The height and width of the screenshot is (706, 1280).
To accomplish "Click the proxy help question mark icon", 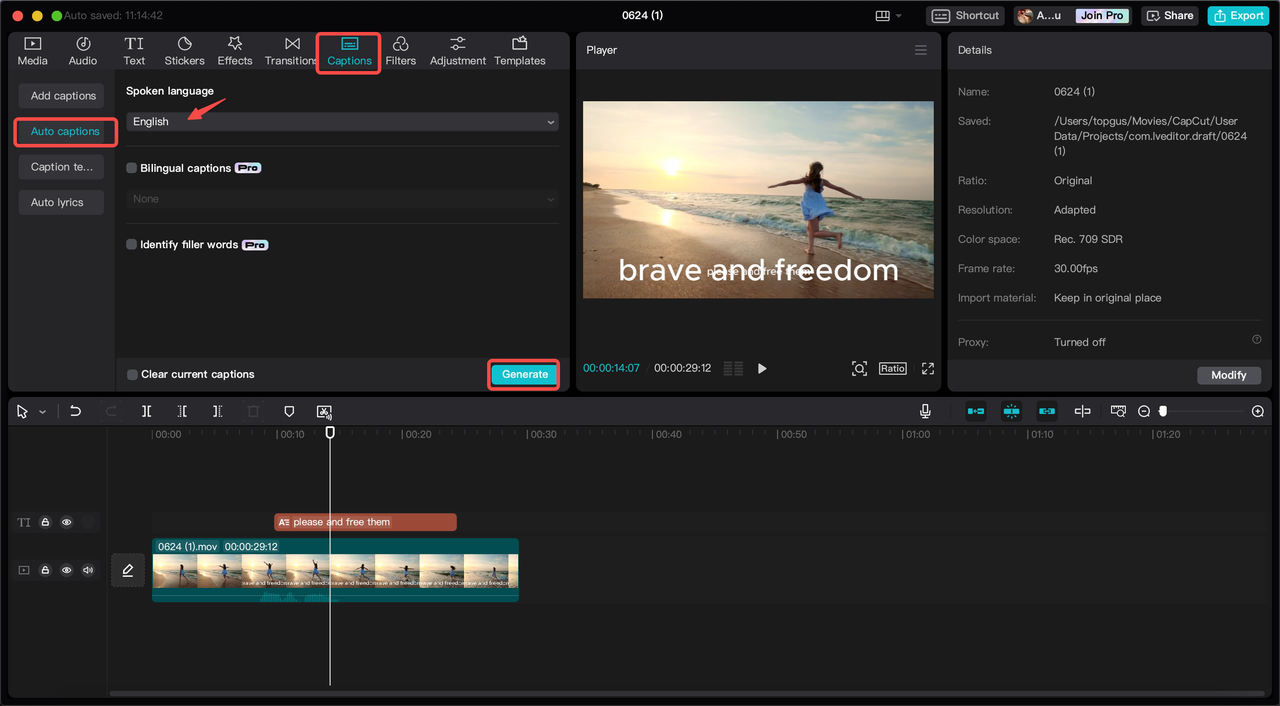I will [1257, 340].
